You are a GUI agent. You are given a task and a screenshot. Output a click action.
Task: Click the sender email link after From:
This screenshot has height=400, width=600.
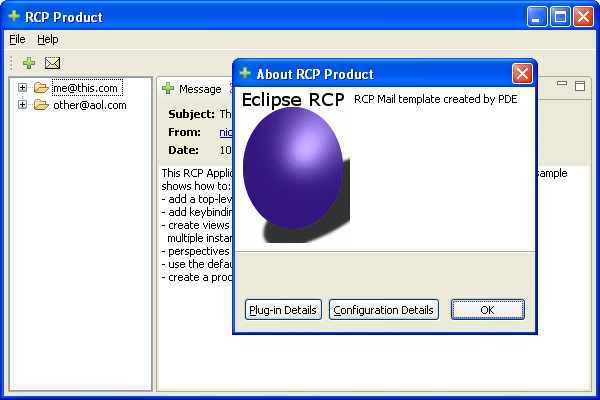pos(225,132)
